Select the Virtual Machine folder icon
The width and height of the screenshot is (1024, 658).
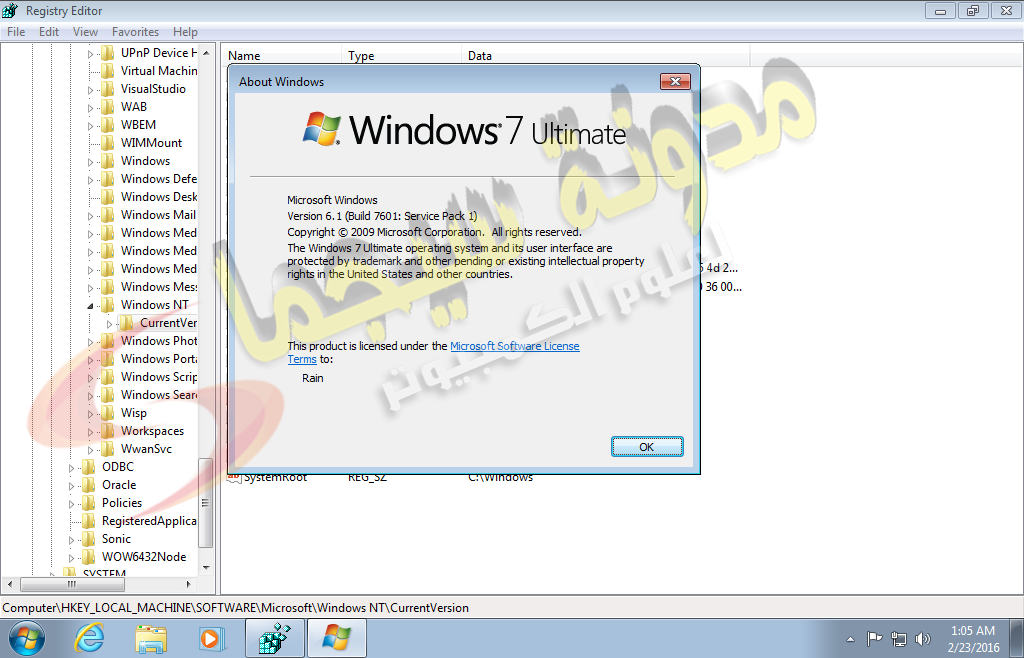click(x=108, y=70)
